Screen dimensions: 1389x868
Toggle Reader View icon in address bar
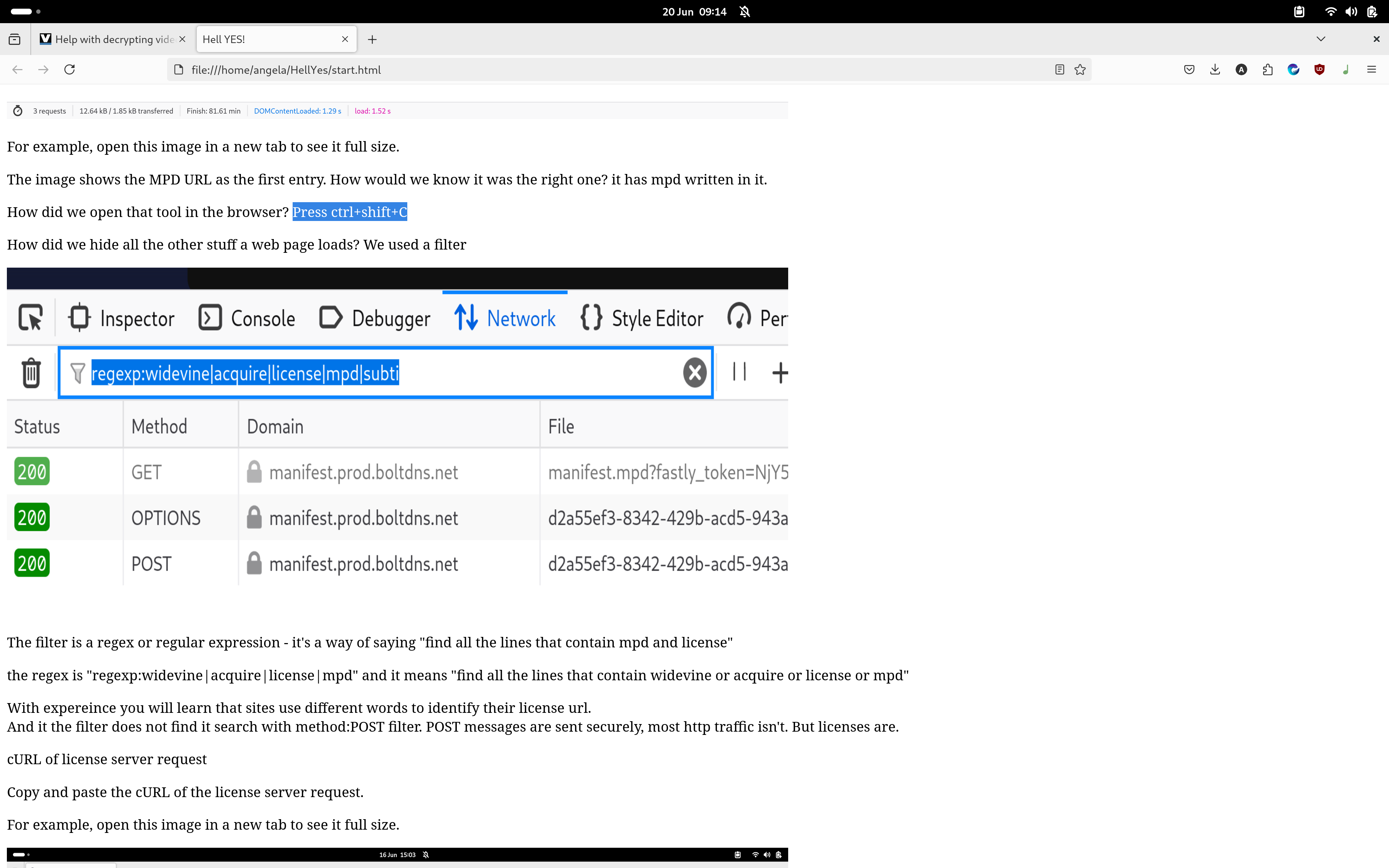coord(1059,69)
